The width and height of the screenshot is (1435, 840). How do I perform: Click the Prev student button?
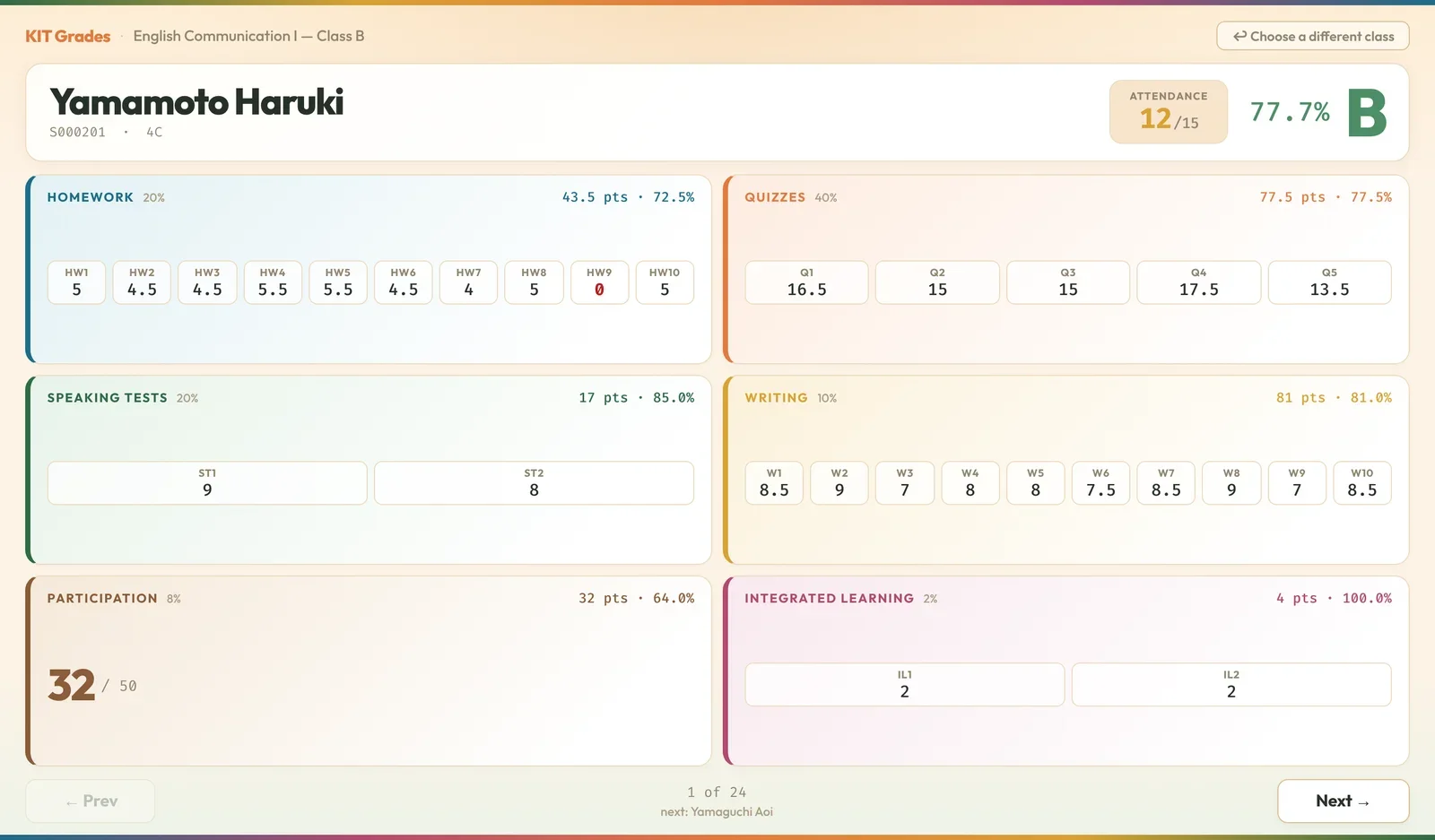pyautogui.click(x=91, y=801)
